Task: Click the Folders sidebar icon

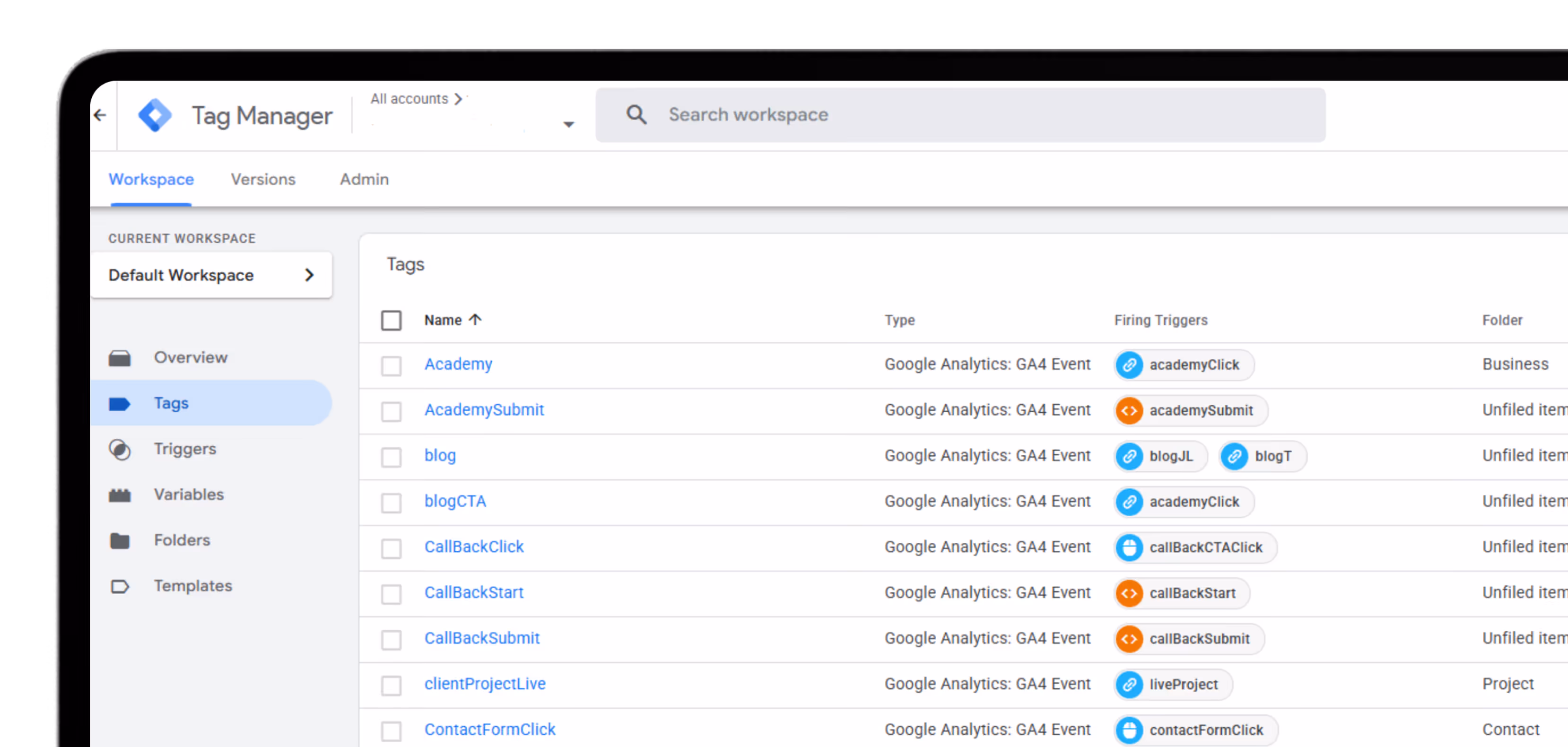Action: click(x=119, y=540)
